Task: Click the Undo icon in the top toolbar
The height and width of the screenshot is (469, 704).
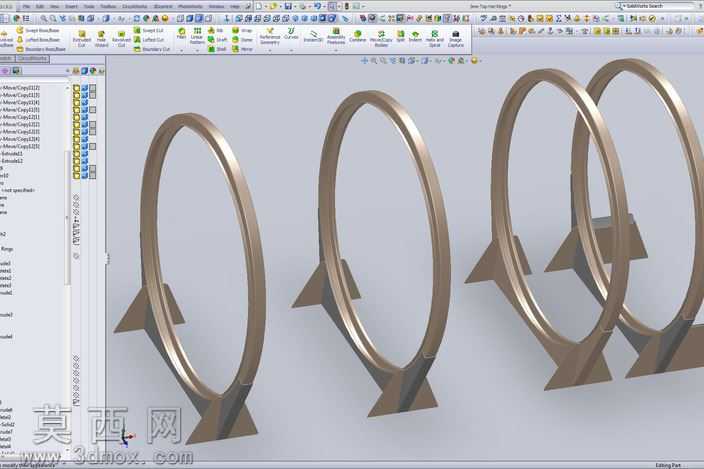Action: coord(317,6)
